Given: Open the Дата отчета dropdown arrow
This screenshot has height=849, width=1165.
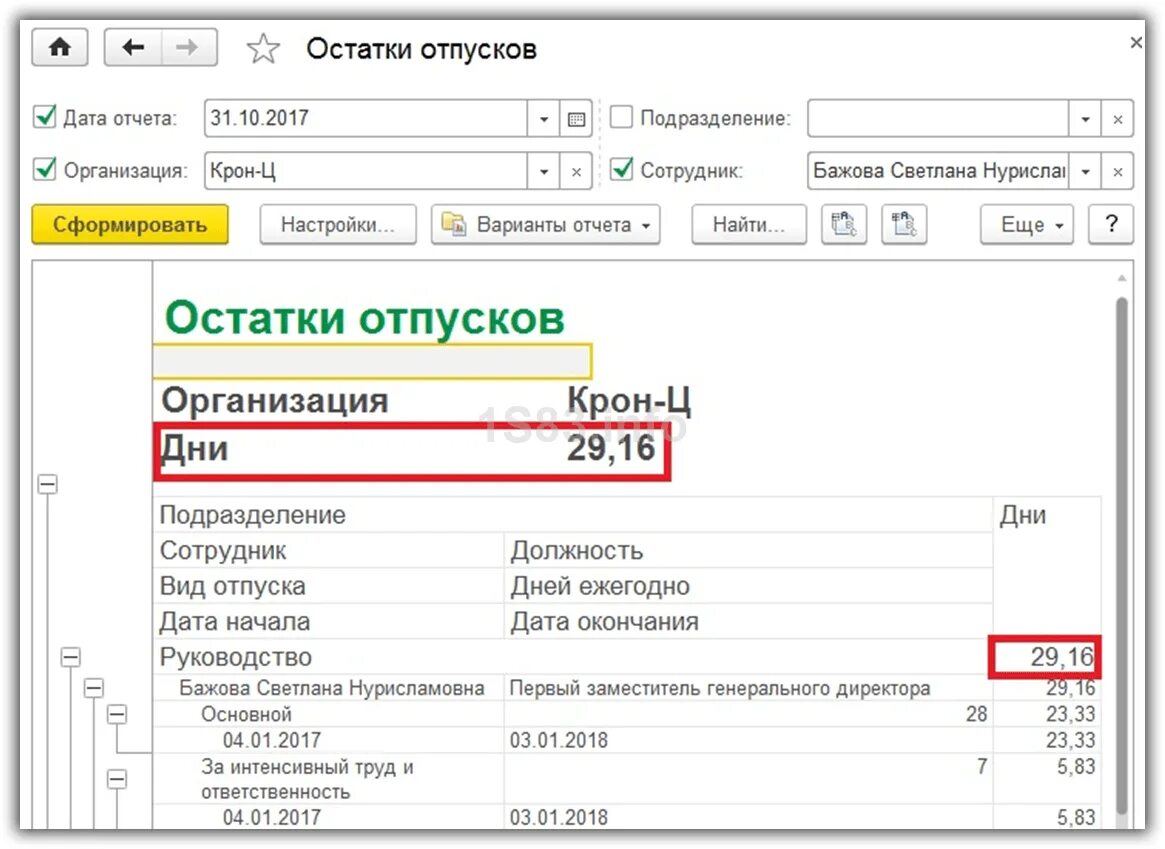Looking at the screenshot, I should (544, 119).
